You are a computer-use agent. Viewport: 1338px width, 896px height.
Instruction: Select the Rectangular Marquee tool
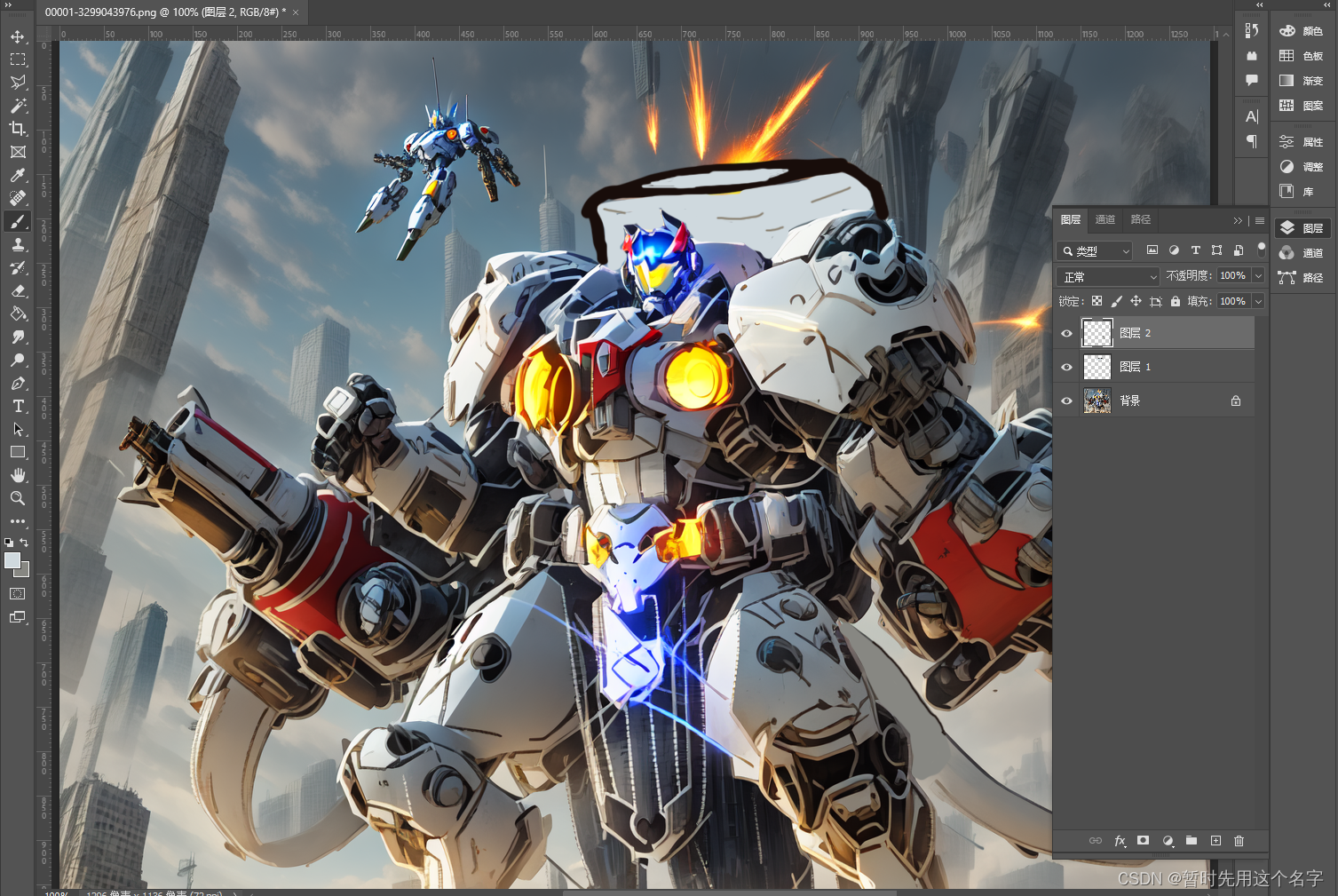tap(18, 59)
